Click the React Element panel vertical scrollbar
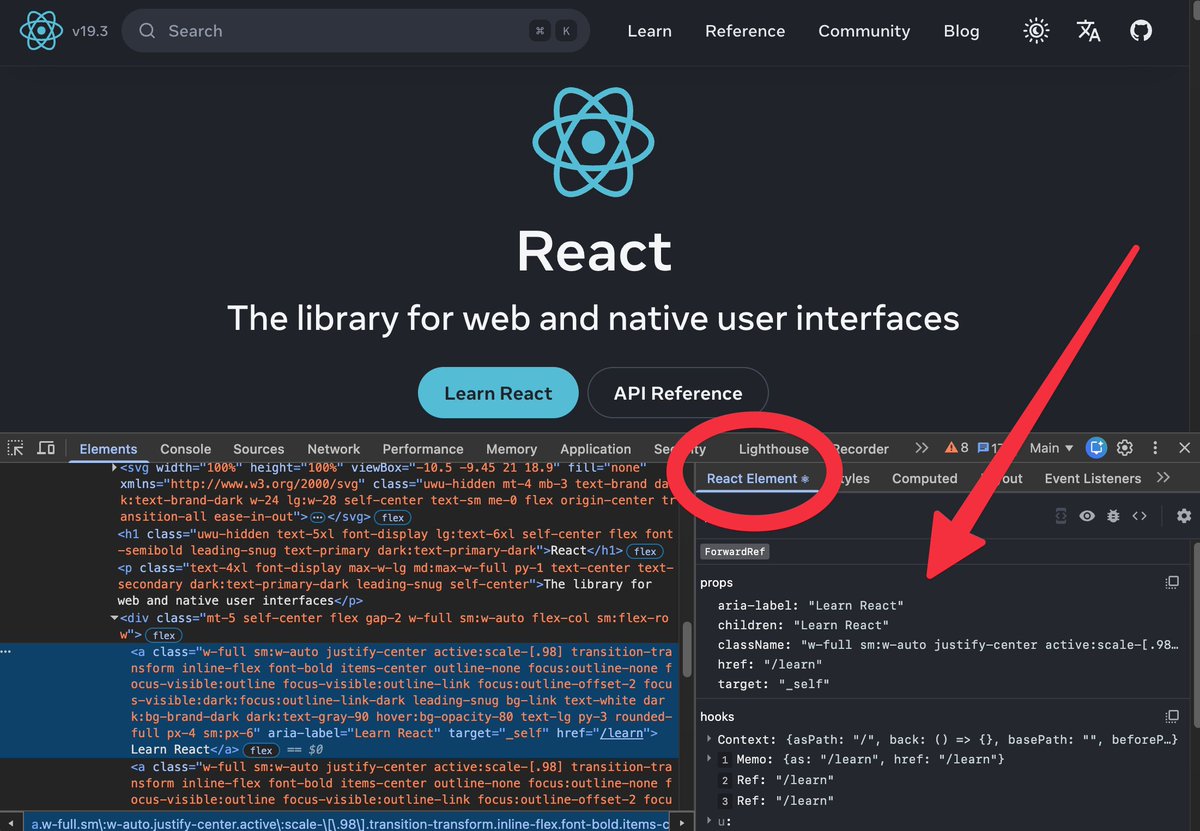 pyautogui.click(x=1195, y=633)
